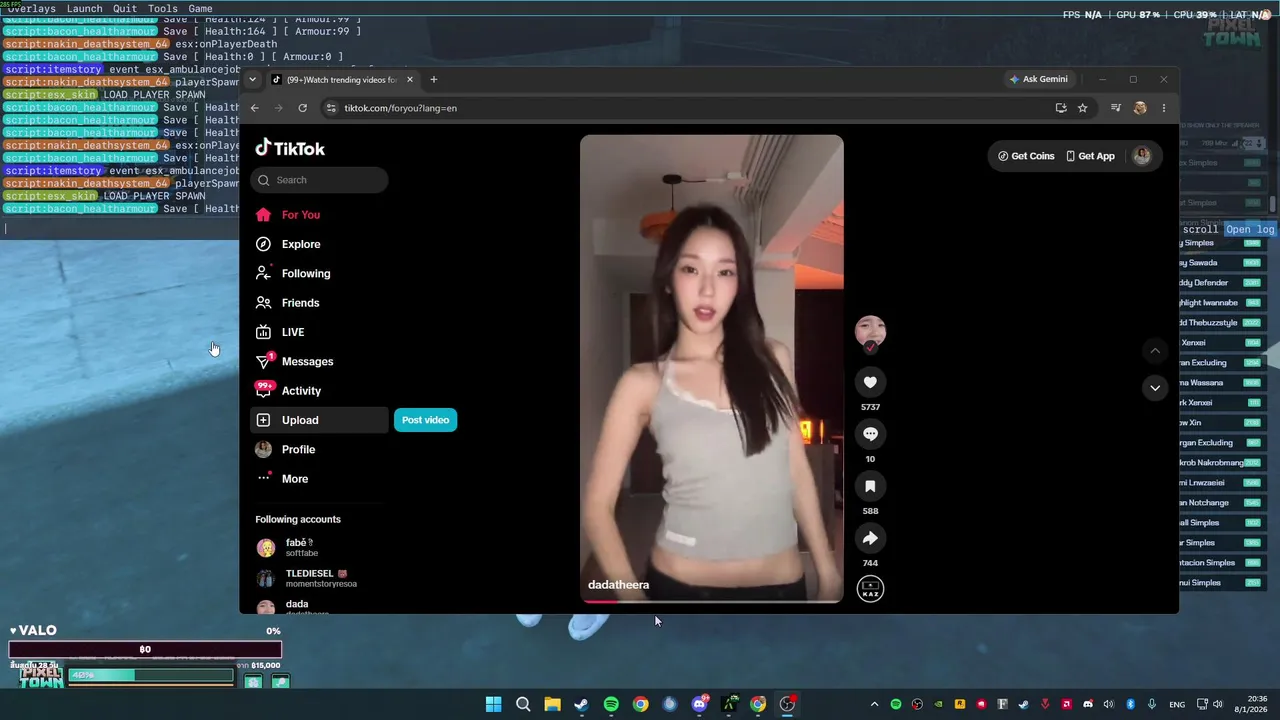Open Discord from the taskbar

point(700,704)
